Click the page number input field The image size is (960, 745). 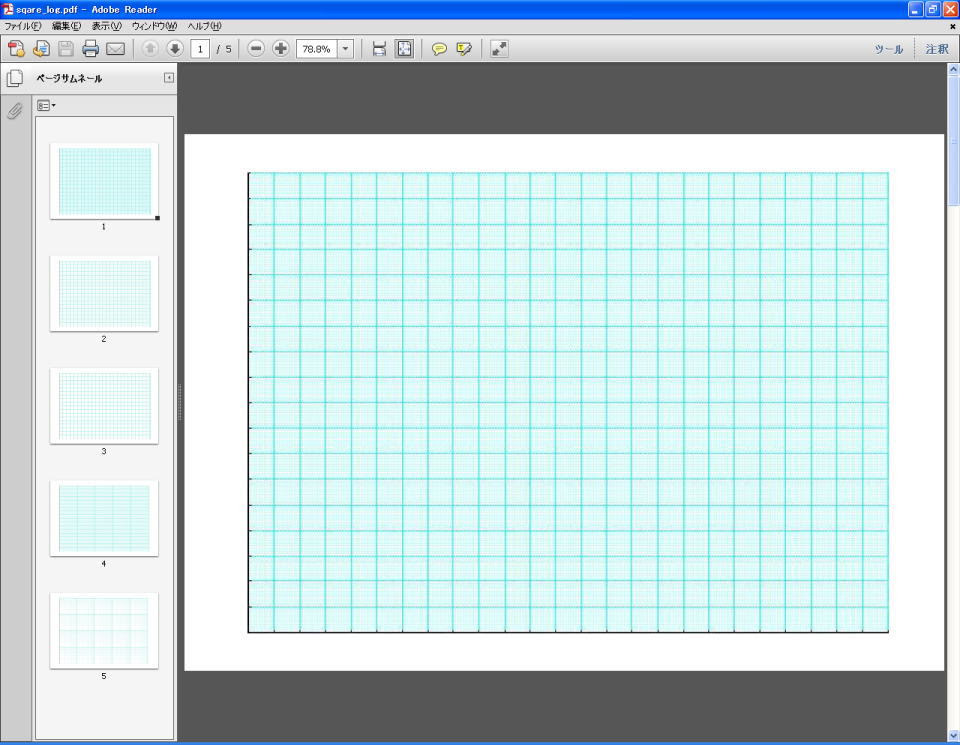[200, 49]
